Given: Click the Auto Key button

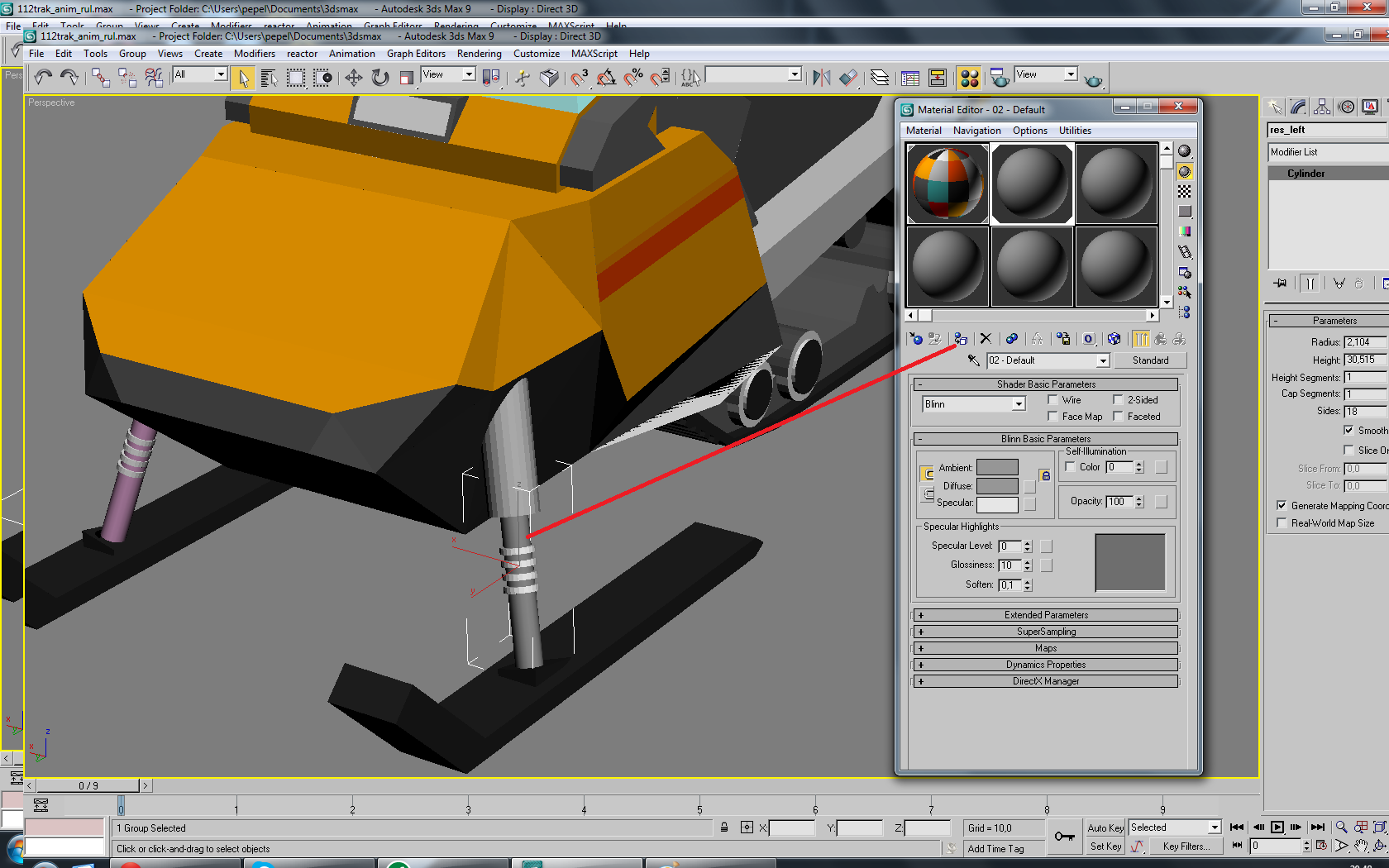Looking at the screenshot, I should pos(1105,827).
